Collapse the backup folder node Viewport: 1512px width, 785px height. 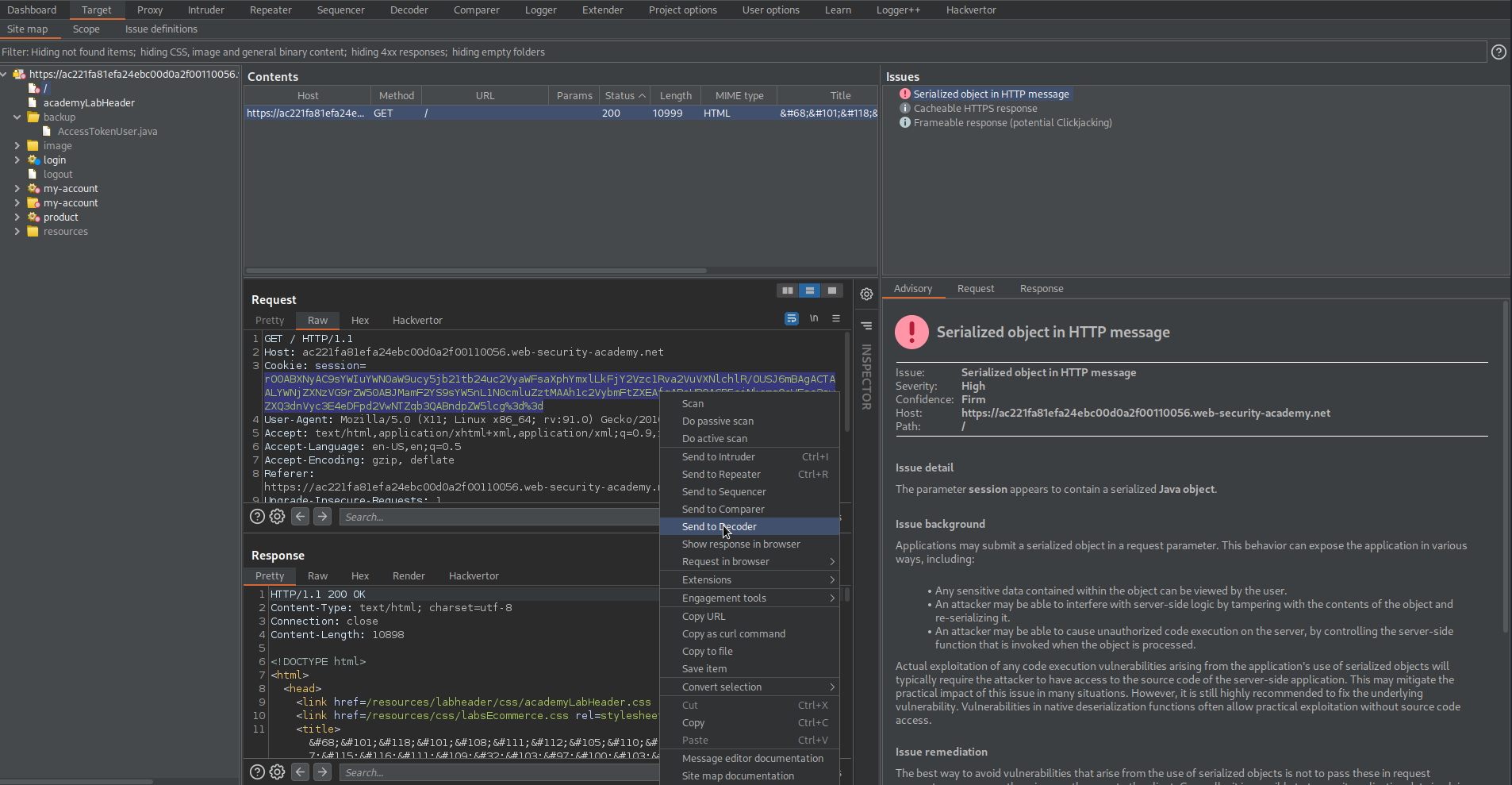[x=17, y=117]
